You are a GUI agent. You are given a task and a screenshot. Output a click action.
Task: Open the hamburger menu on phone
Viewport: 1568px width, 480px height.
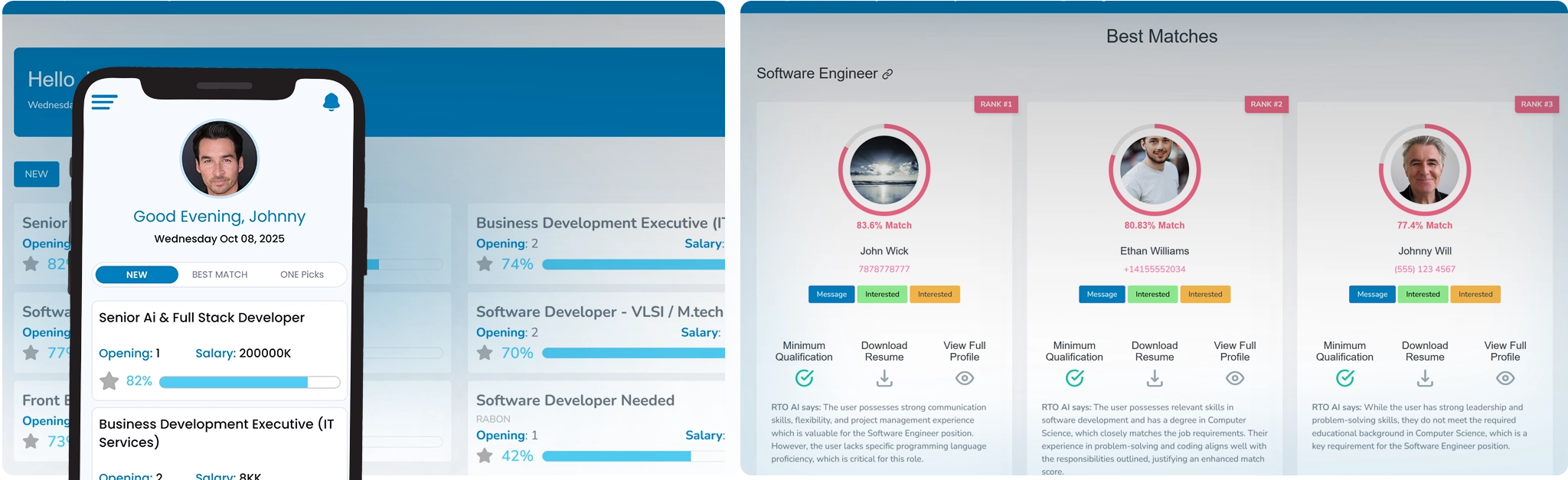[104, 102]
